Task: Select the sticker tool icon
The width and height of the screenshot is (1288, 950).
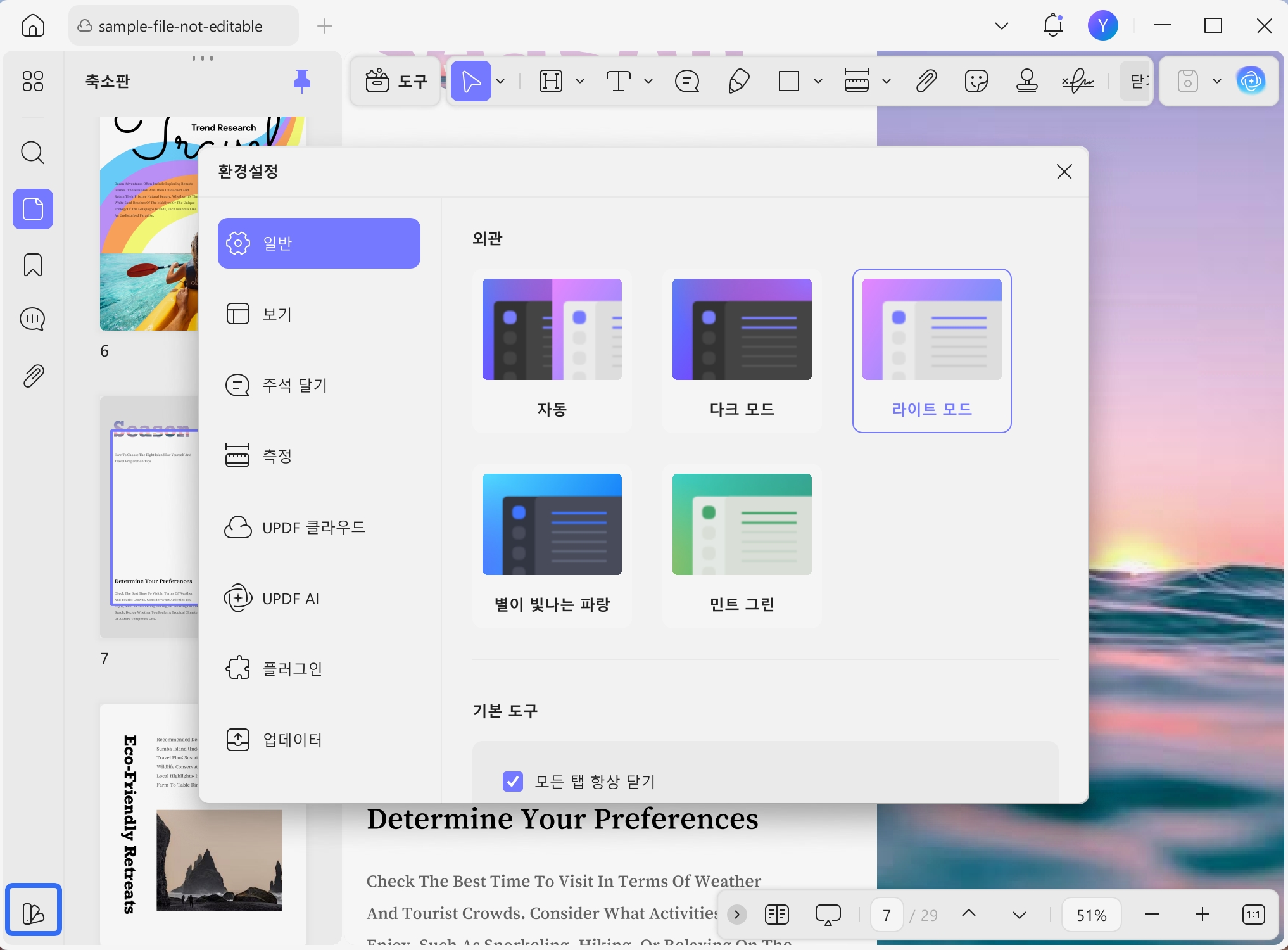Action: tap(976, 81)
